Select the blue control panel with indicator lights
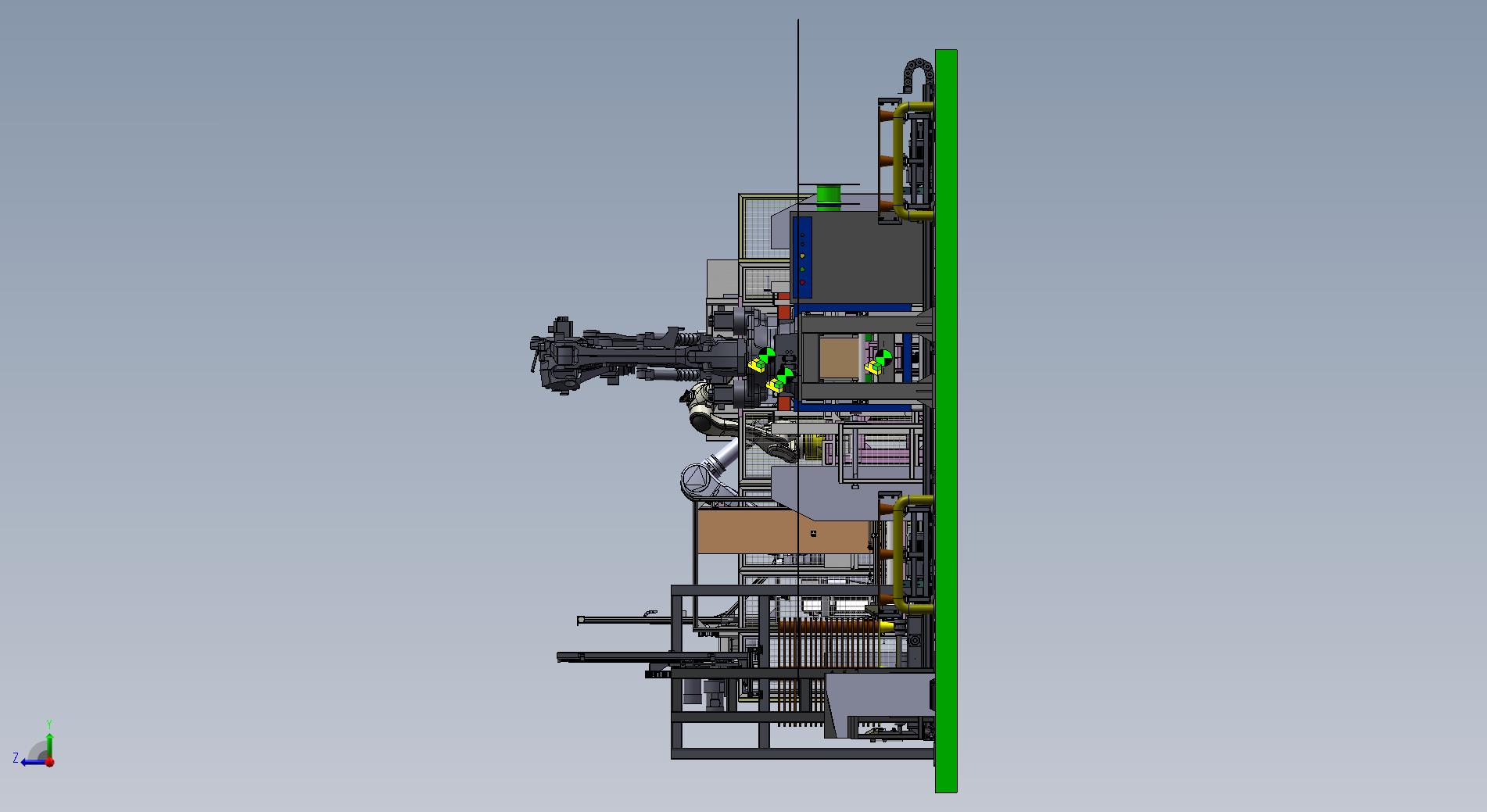Screen dimensions: 1487x812 (x=802, y=257)
